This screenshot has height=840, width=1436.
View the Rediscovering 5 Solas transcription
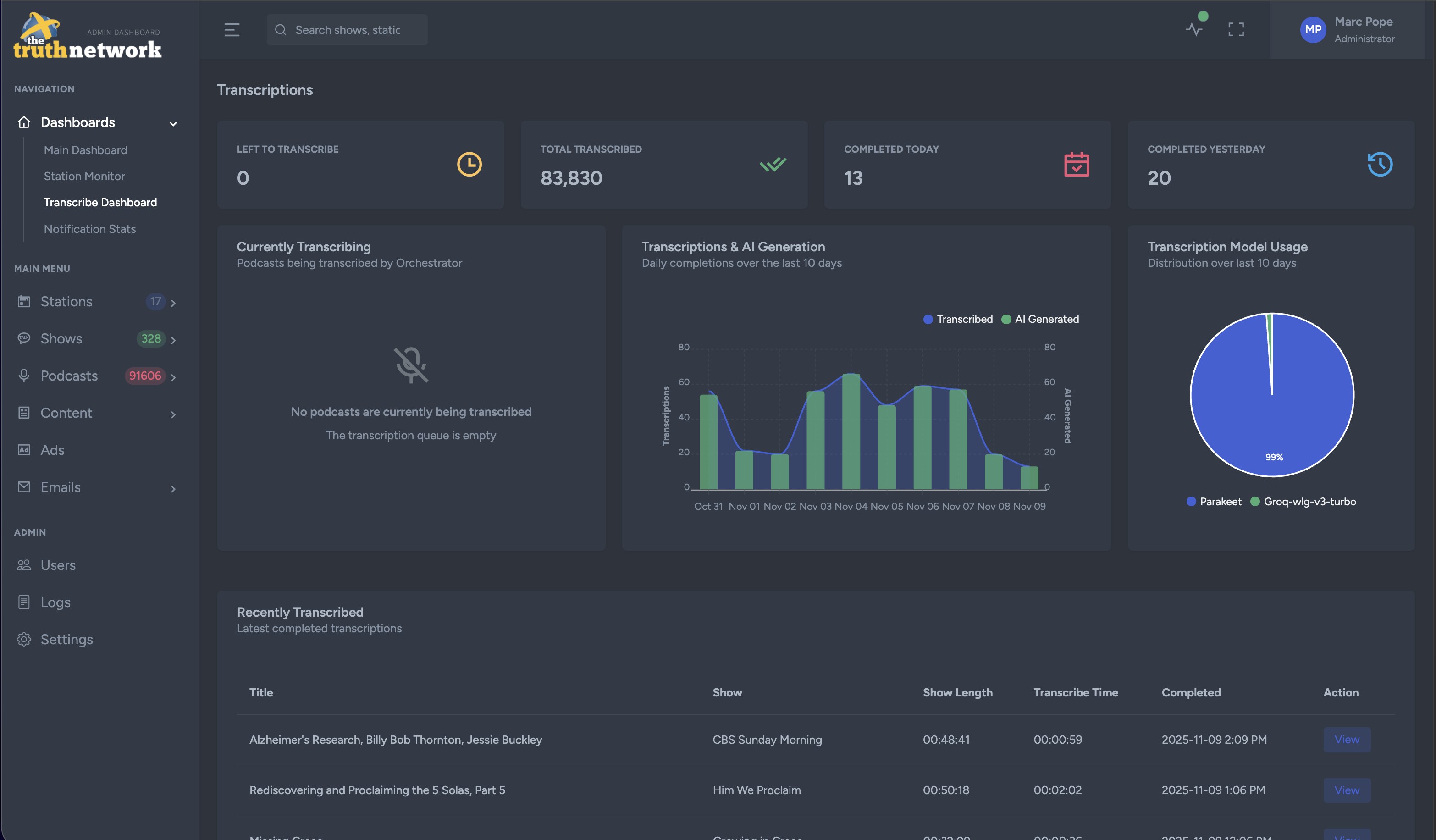pos(1346,790)
